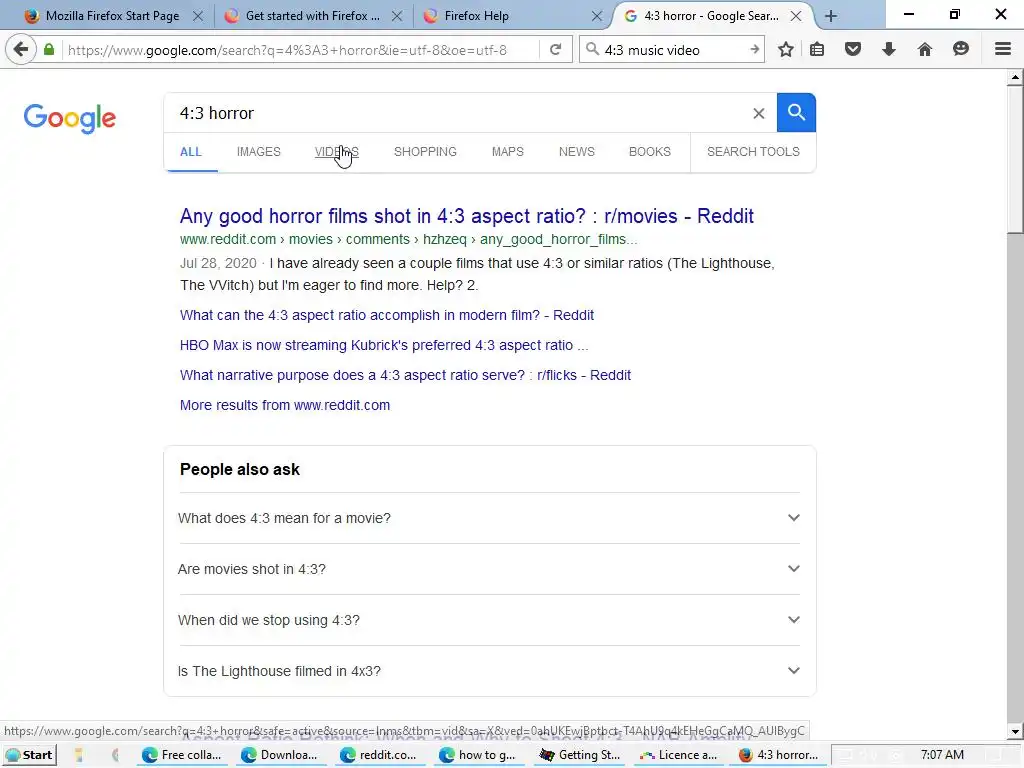Viewport: 1024px width, 768px height.
Task: Submit Firefox search box with arrow icon
Action: [x=754, y=50]
